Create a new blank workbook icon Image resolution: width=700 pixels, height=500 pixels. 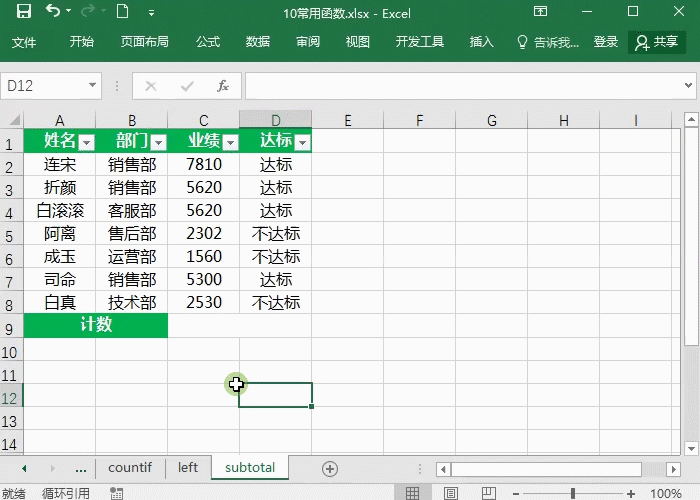pos(122,11)
